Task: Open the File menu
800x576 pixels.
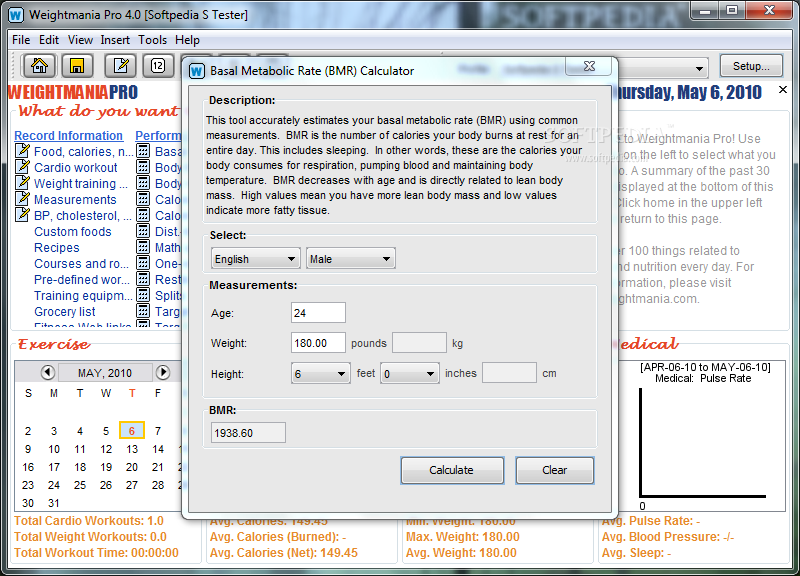Action: coord(21,40)
